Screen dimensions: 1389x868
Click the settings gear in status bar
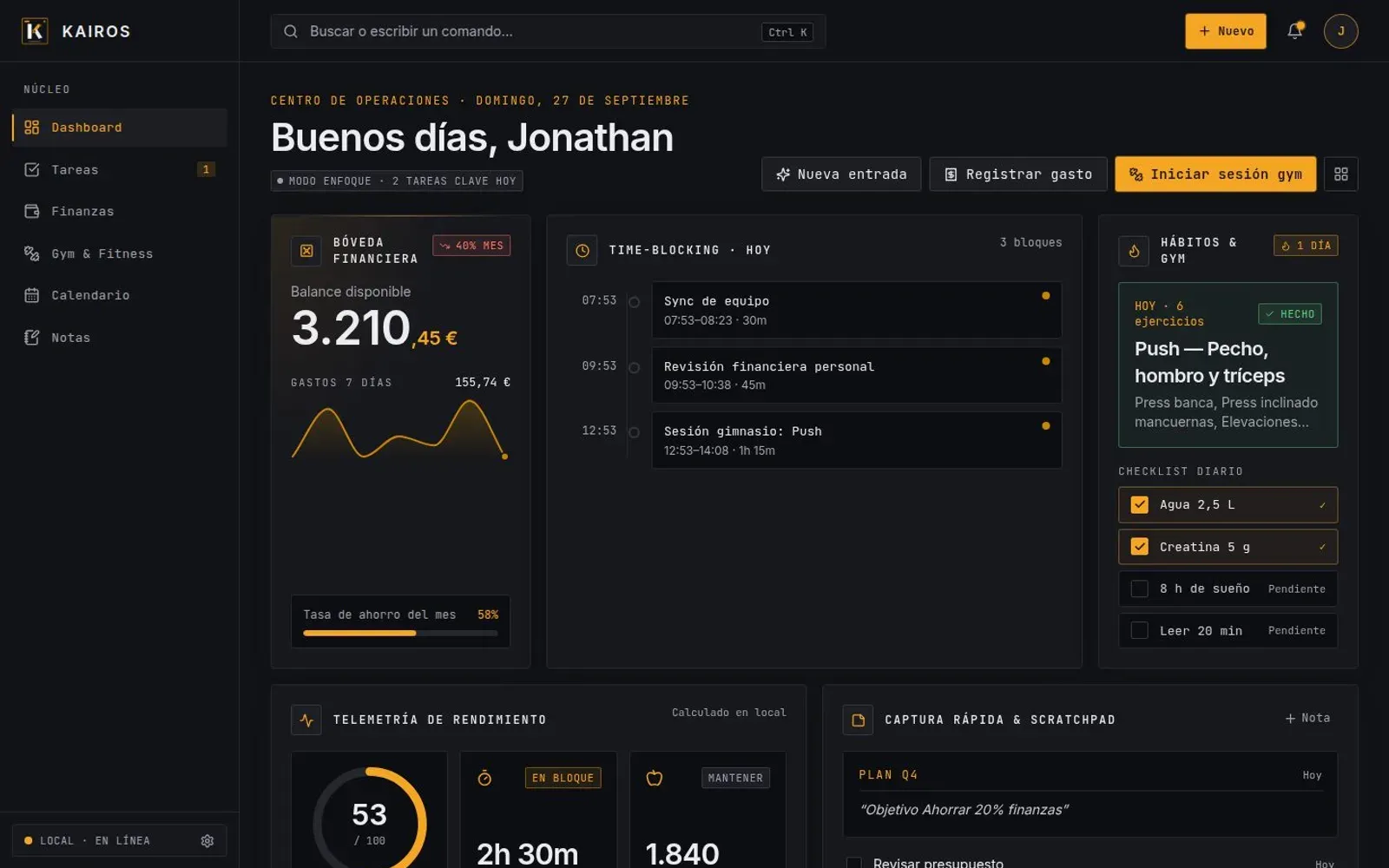[x=207, y=840]
